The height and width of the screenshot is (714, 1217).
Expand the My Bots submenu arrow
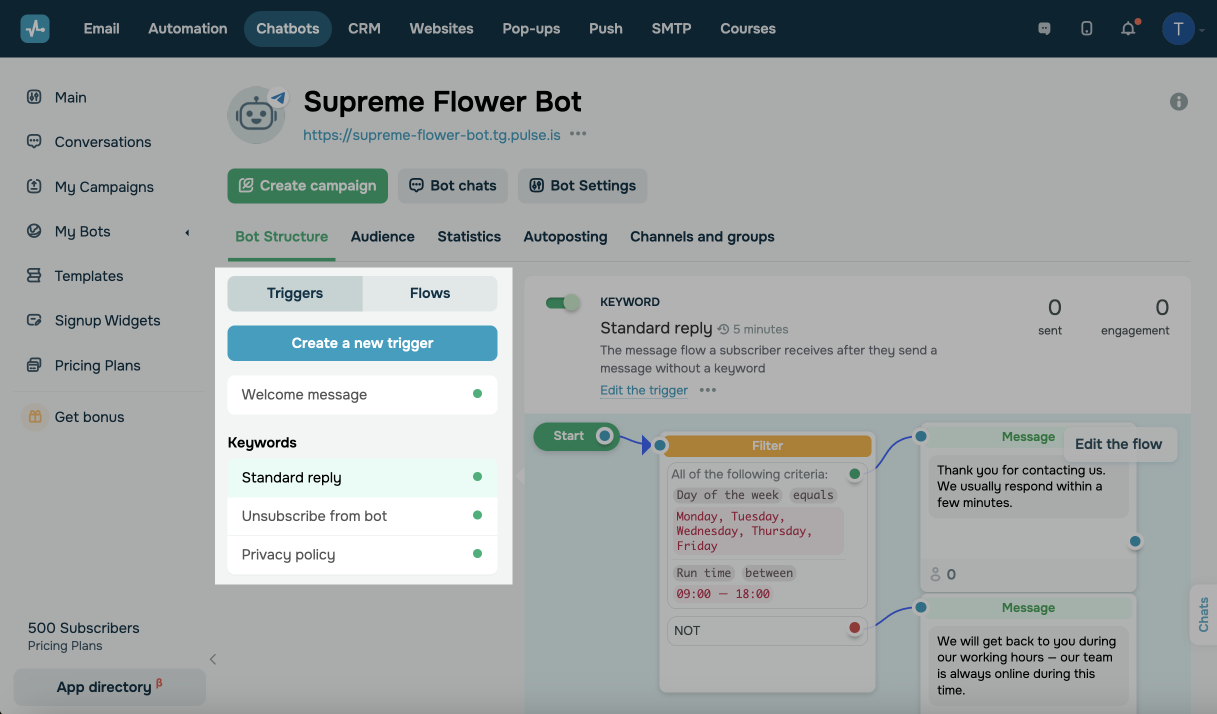coord(187,232)
